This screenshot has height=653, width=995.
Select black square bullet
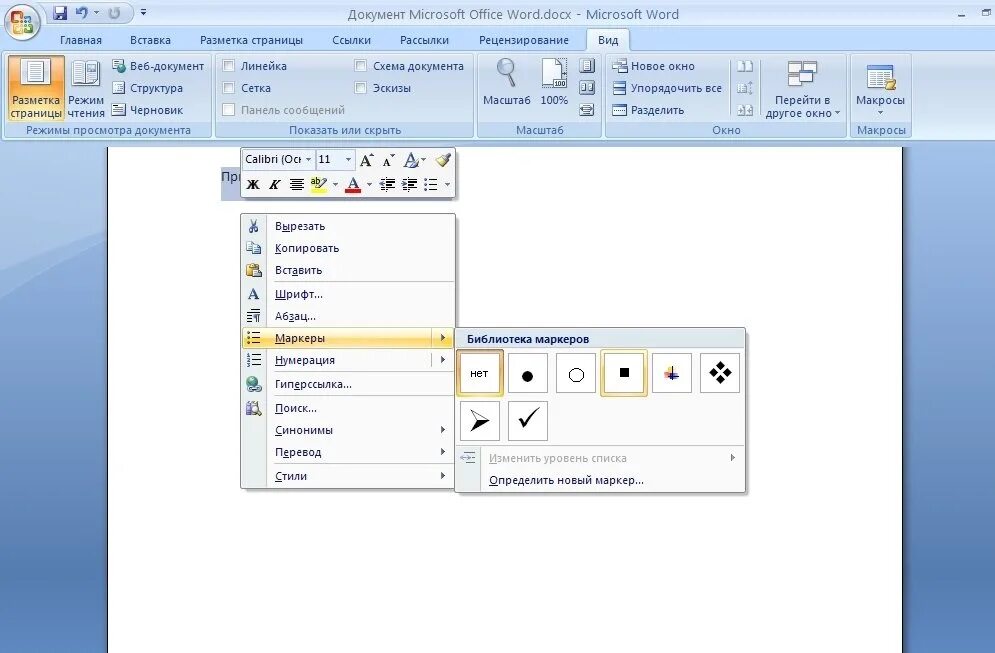pos(624,373)
